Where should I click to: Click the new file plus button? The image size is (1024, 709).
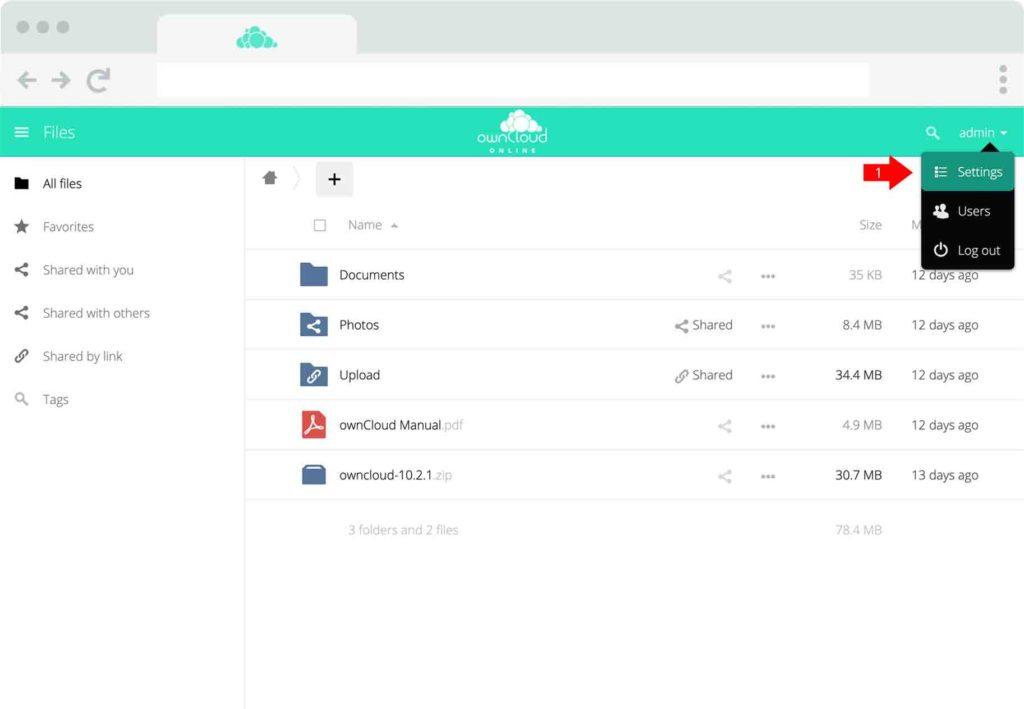334,179
